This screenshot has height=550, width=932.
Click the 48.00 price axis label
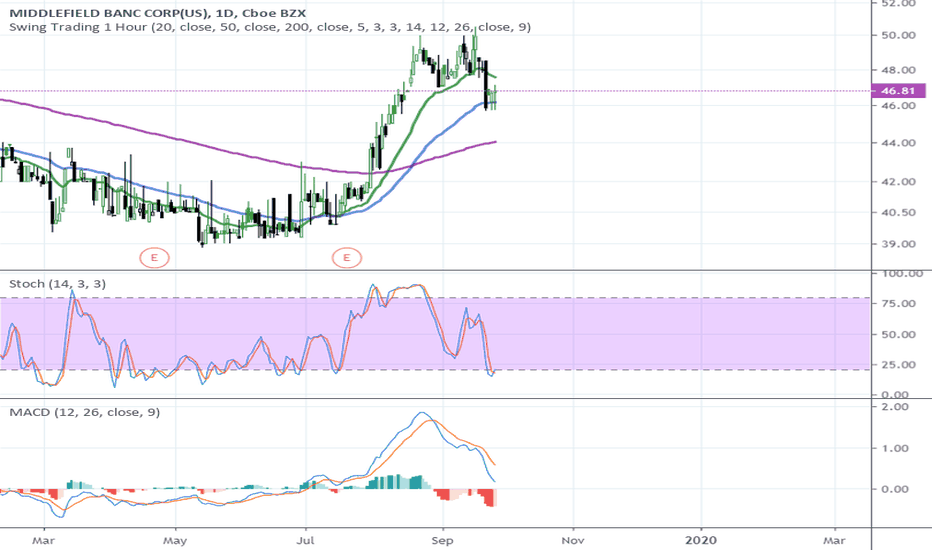click(x=899, y=70)
